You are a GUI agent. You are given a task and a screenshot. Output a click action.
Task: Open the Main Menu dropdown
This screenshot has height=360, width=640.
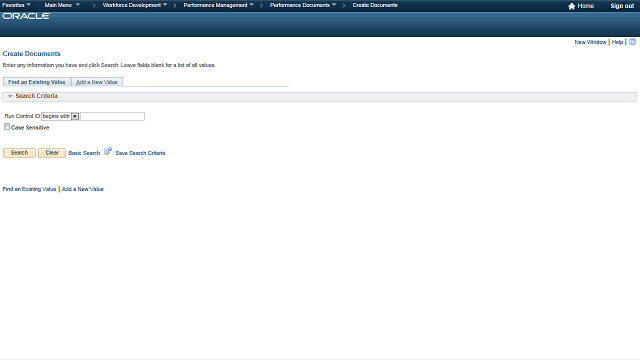point(62,5)
